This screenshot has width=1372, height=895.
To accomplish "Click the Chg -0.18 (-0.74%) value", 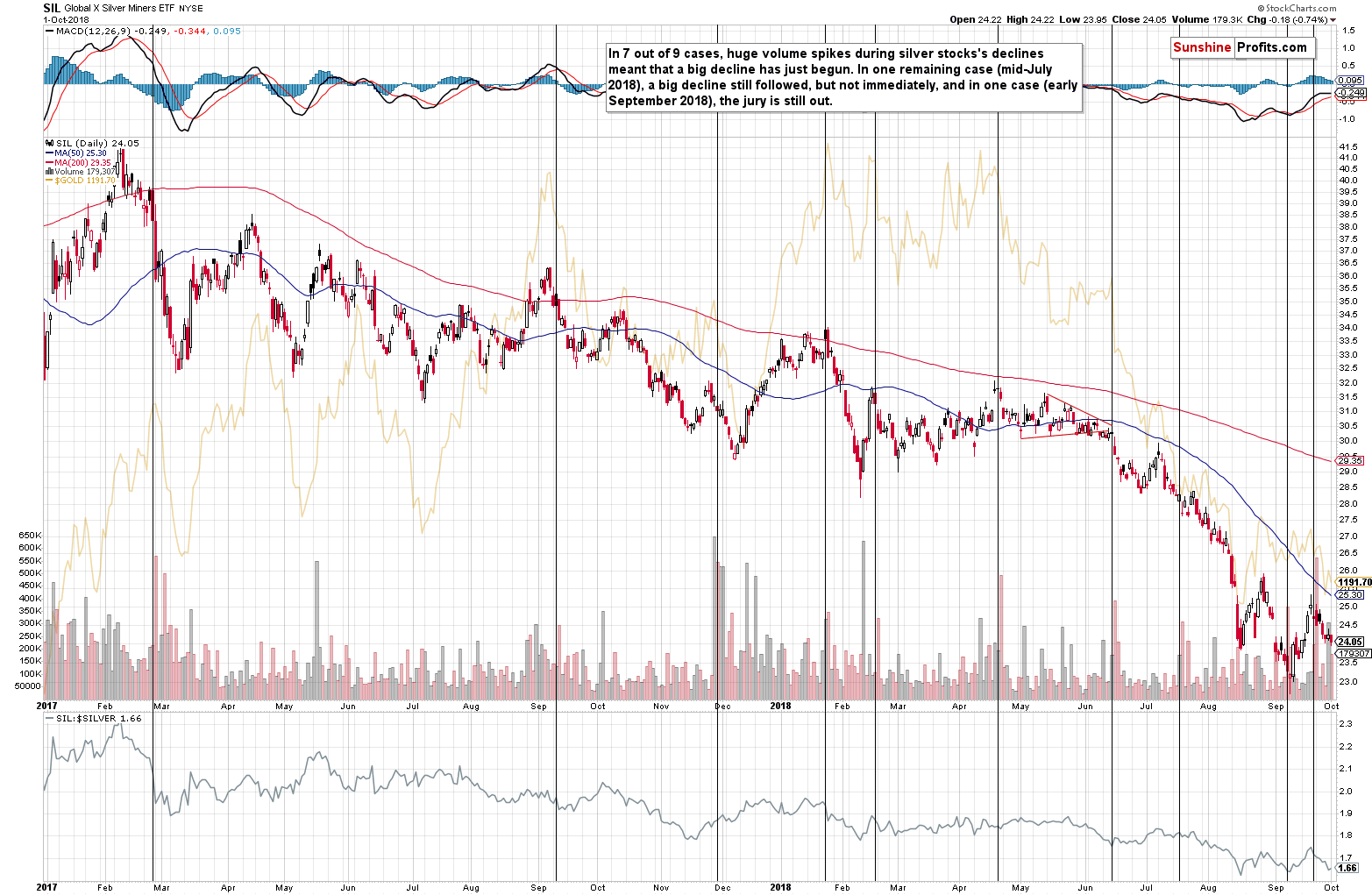I will pyautogui.click(x=1287, y=19).
